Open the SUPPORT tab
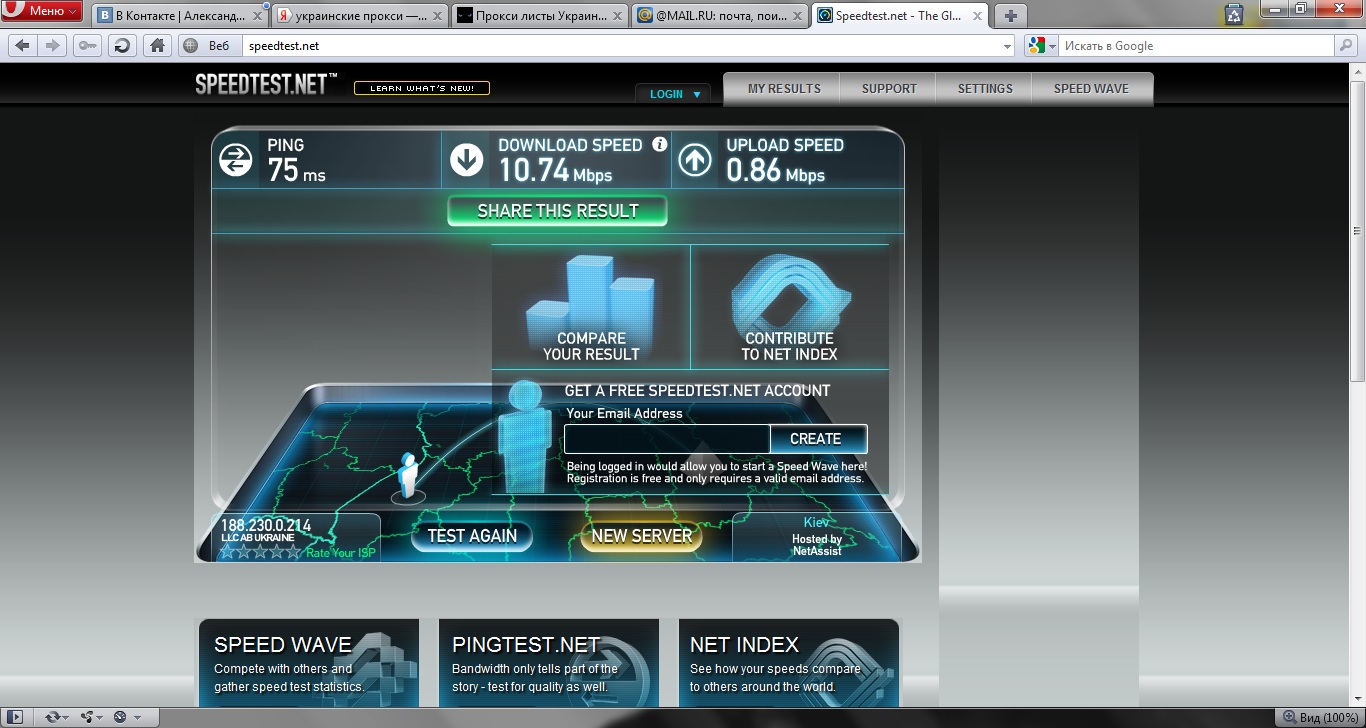1366x728 pixels. coord(889,89)
